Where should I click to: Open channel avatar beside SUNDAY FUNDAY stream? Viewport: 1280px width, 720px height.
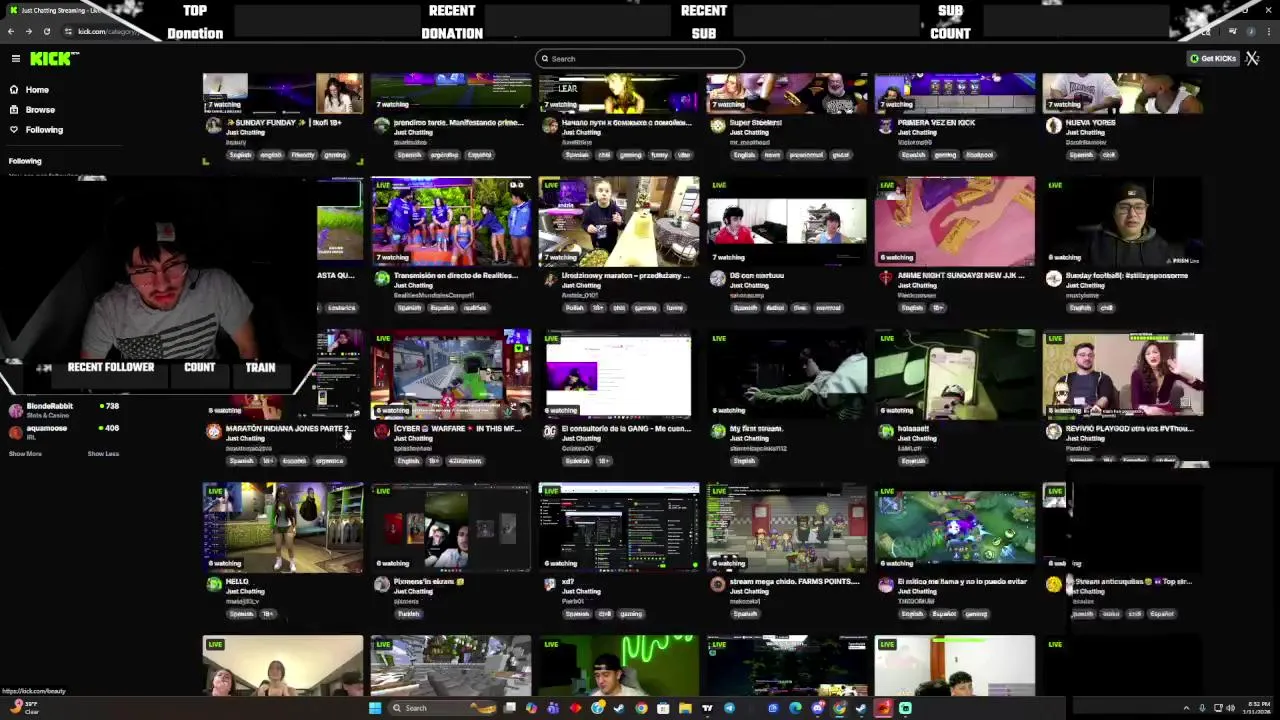point(213,126)
